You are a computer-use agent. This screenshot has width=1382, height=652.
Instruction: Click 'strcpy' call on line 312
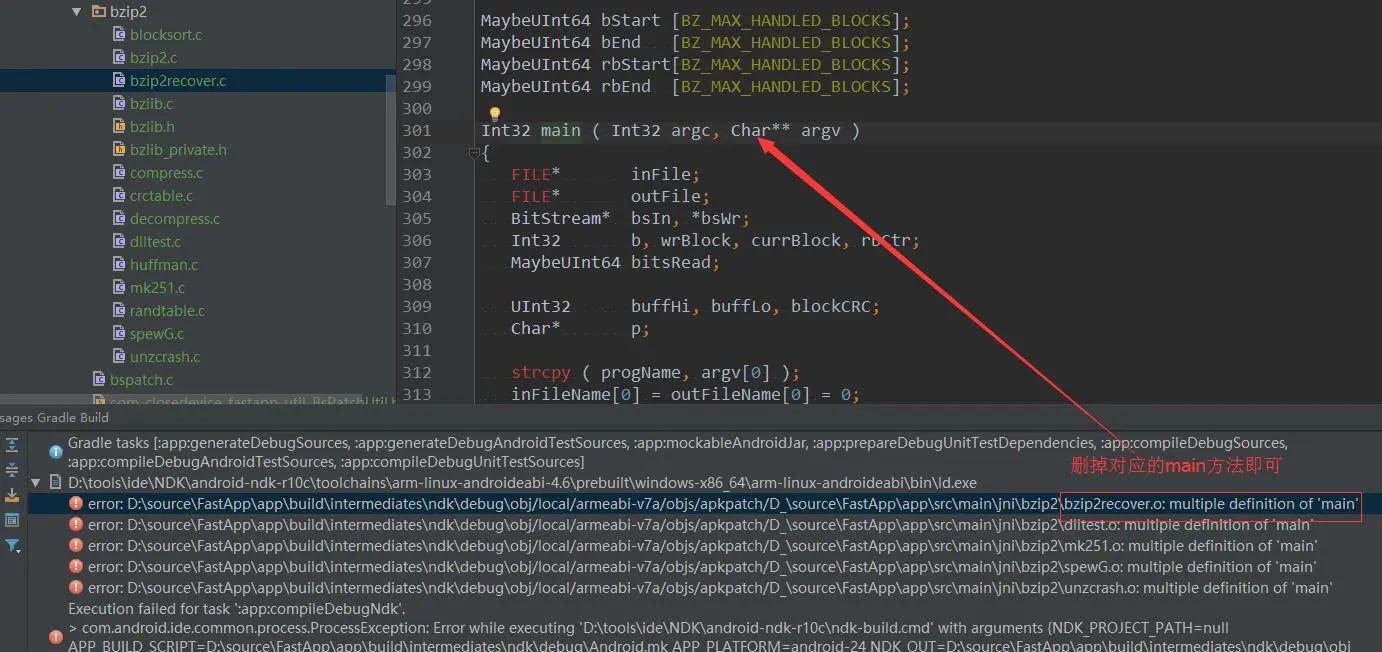541,373
